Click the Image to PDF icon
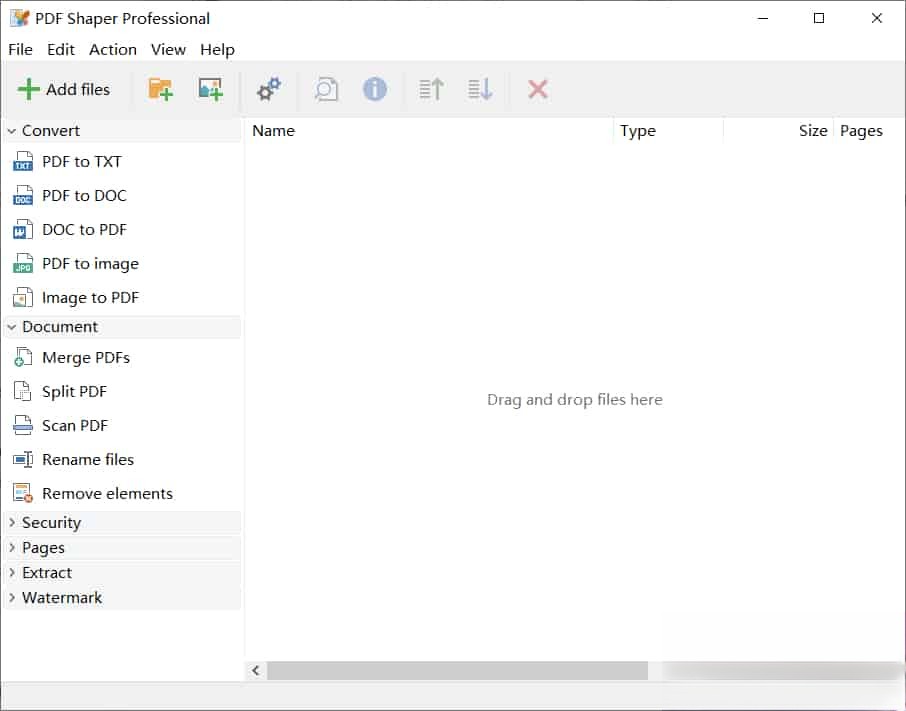Viewport: 906px width, 711px height. [23, 298]
